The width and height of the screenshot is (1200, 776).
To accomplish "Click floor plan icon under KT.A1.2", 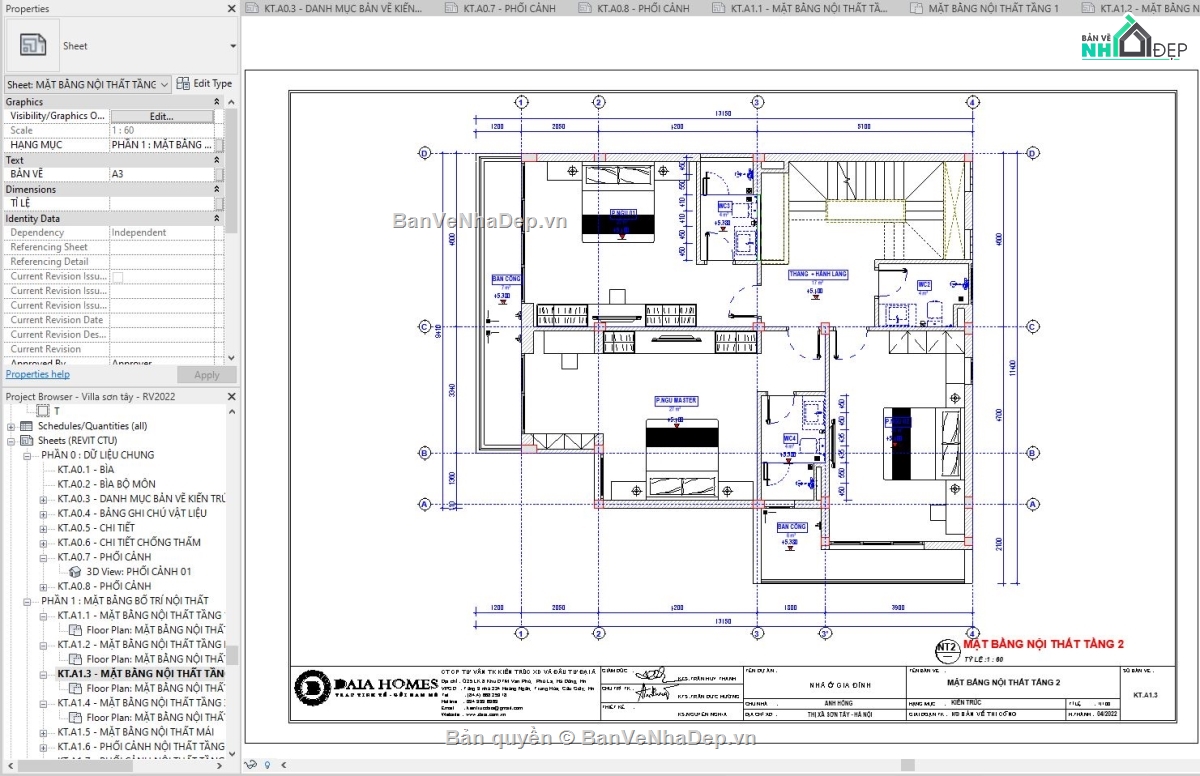I will [77, 659].
